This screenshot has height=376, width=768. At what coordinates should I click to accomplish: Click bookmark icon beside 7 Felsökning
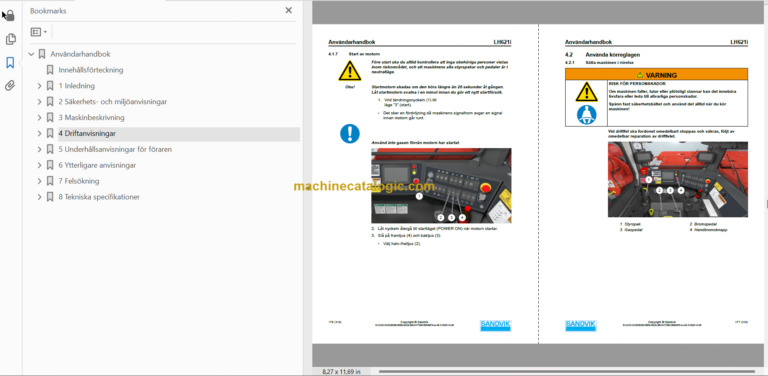tap(50, 181)
